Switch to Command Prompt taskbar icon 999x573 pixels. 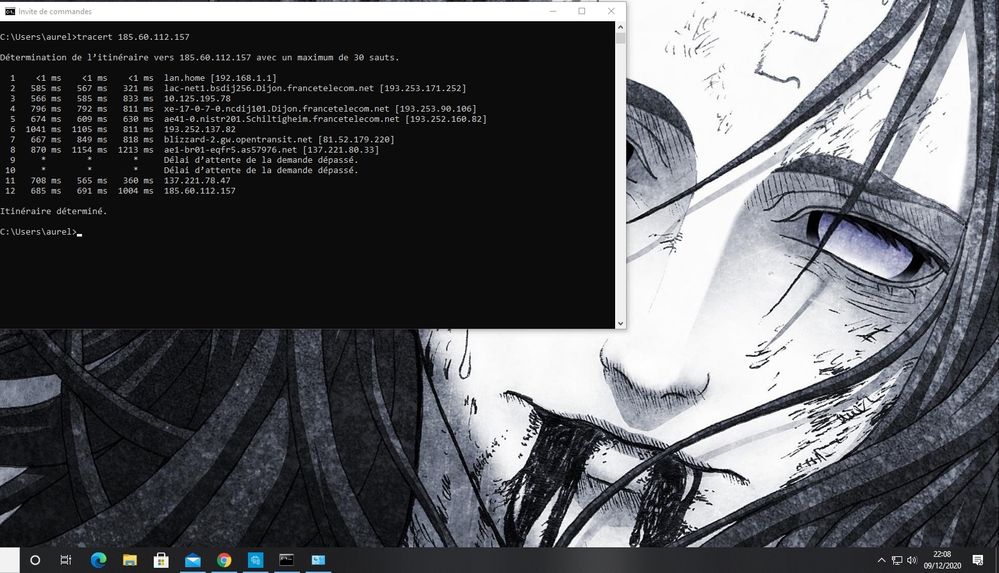287,560
